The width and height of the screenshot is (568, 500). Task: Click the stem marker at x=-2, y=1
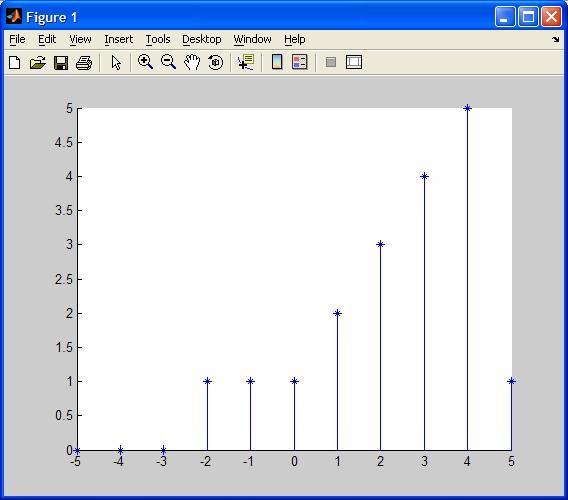click(207, 381)
